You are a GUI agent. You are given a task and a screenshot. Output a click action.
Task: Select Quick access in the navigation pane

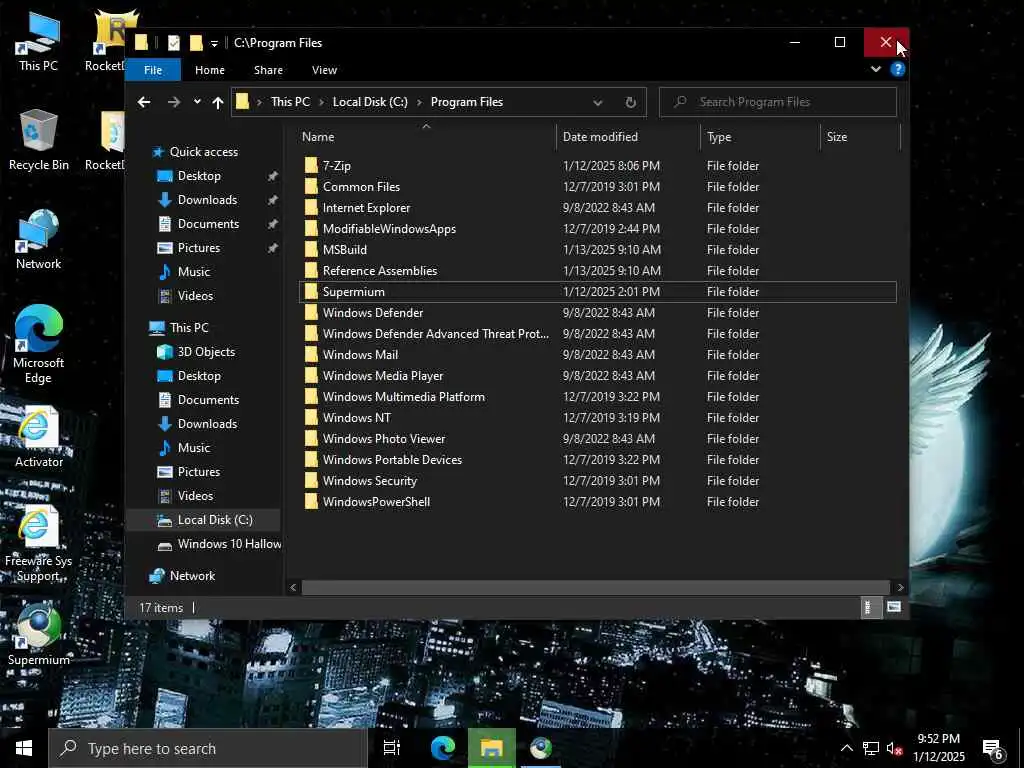point(204,152)
